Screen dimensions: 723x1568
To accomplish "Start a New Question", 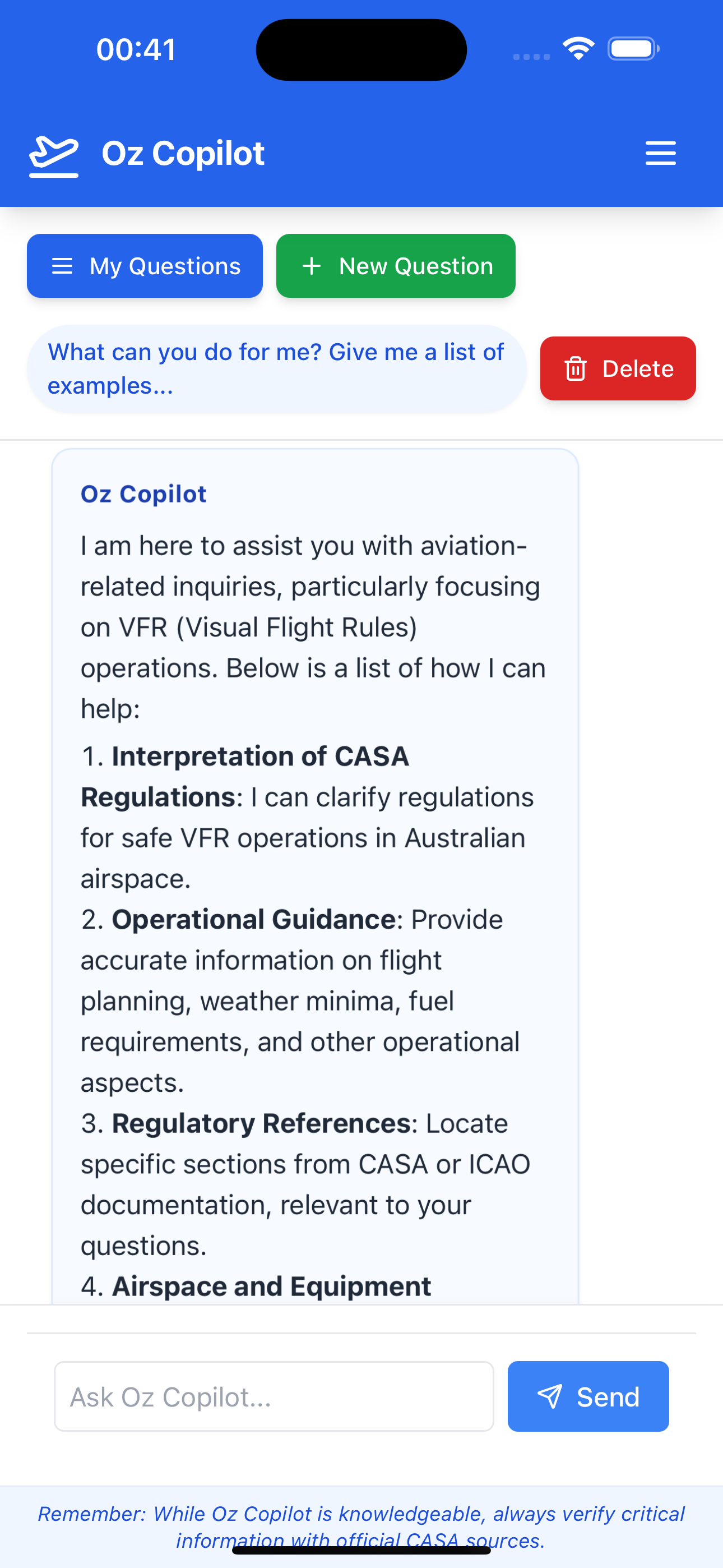I will (x=396, y=266).
